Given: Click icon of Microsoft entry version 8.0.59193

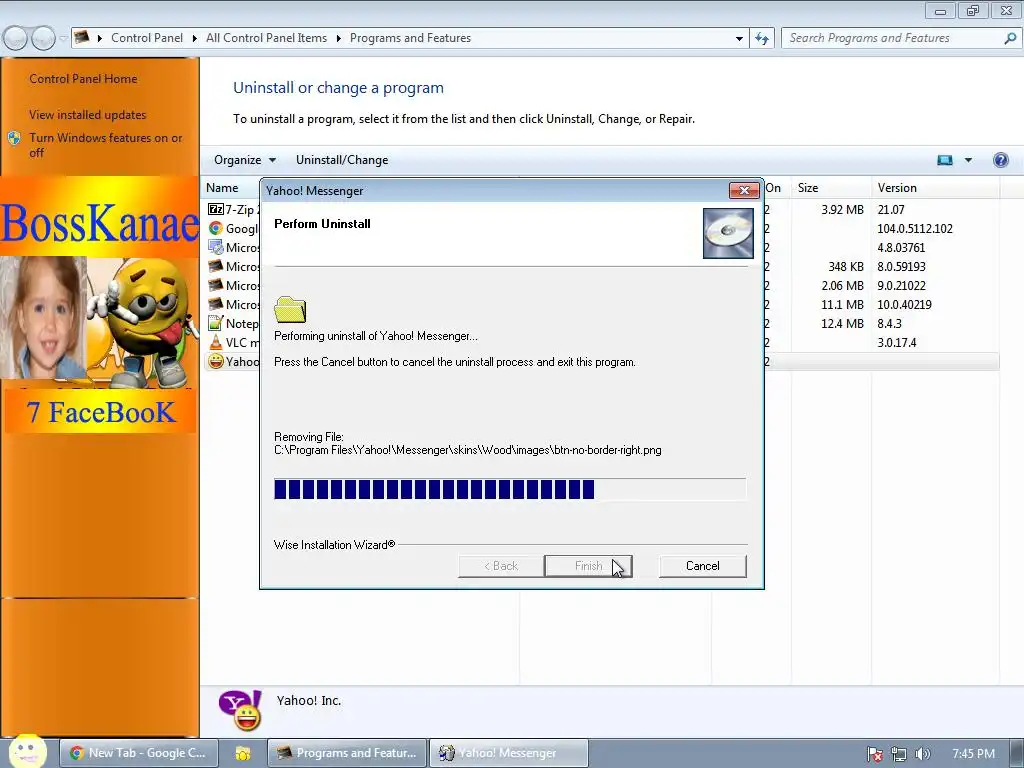Looking at the screenshot, I should tap(216, 266).
